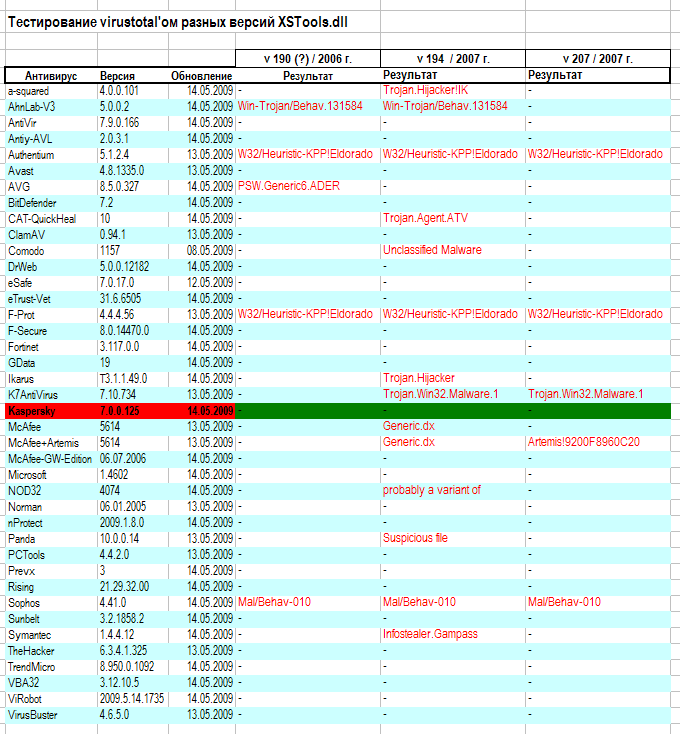
Task: Click Microsoft version 1.4602 cell
Action: (x=133, y=475)
